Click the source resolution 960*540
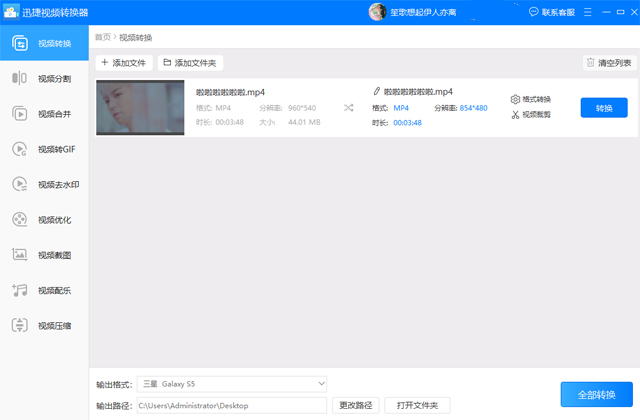 pyautogui.click(x=302, y=108)
